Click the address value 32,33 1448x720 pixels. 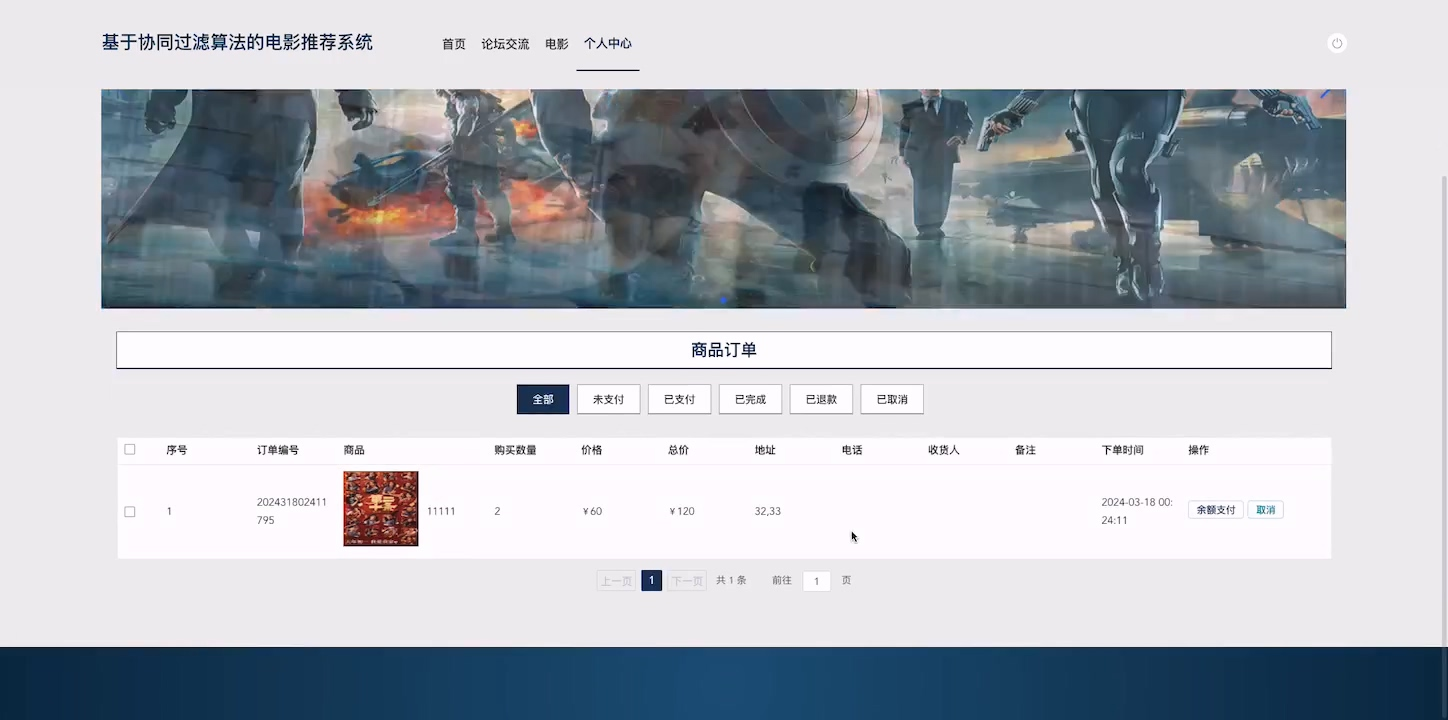[768, 511]
